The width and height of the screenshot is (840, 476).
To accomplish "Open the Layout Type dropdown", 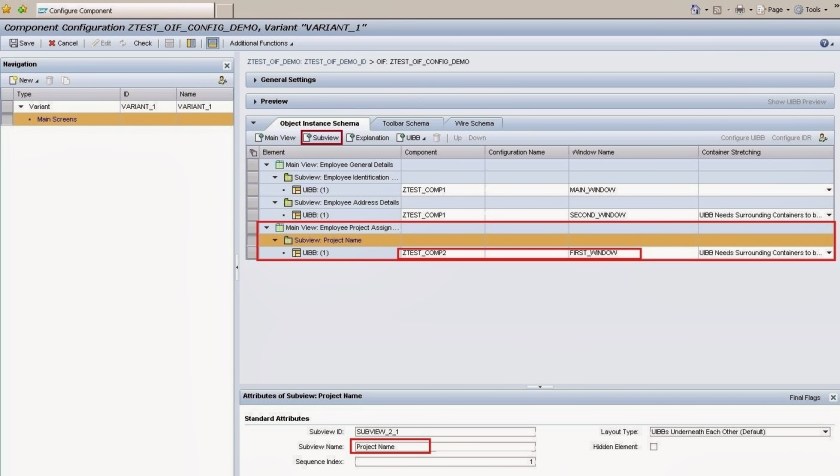I will coord(825,432).
